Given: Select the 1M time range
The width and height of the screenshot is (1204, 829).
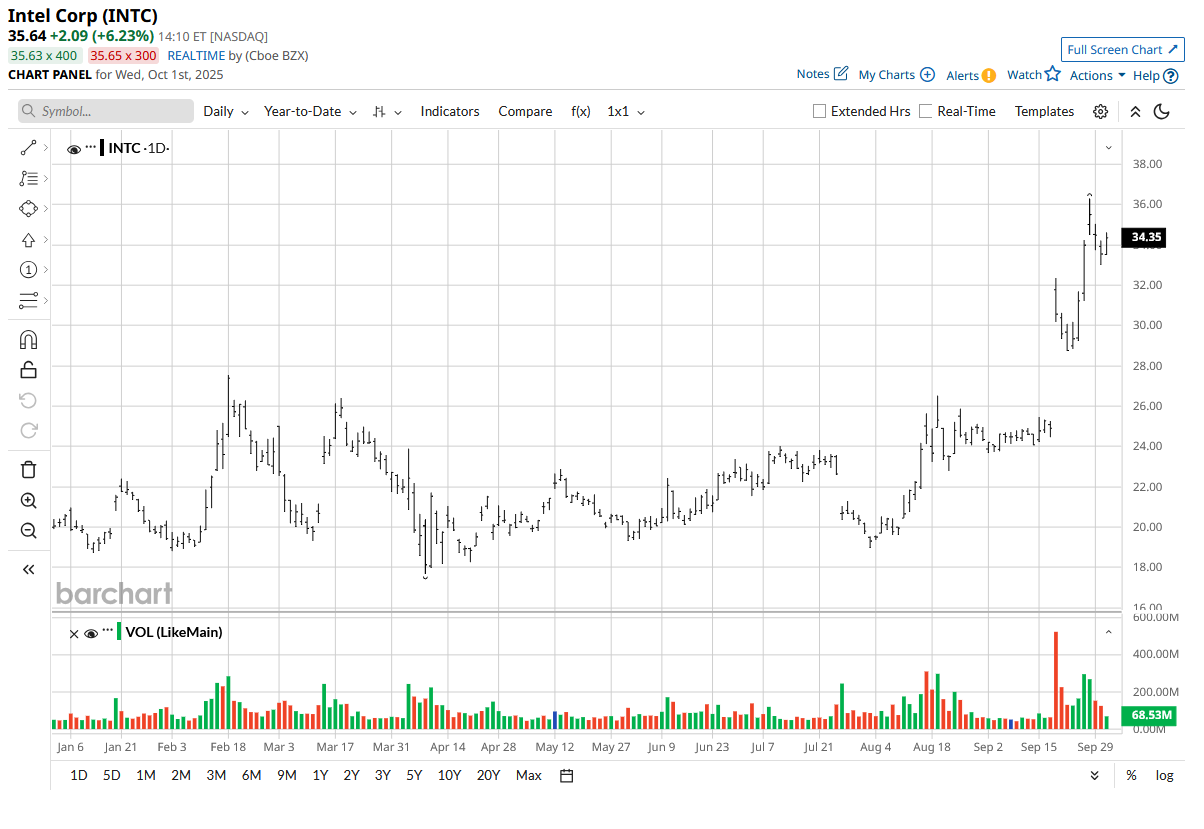Looking at the screenshot, I should tap(146, 775).
